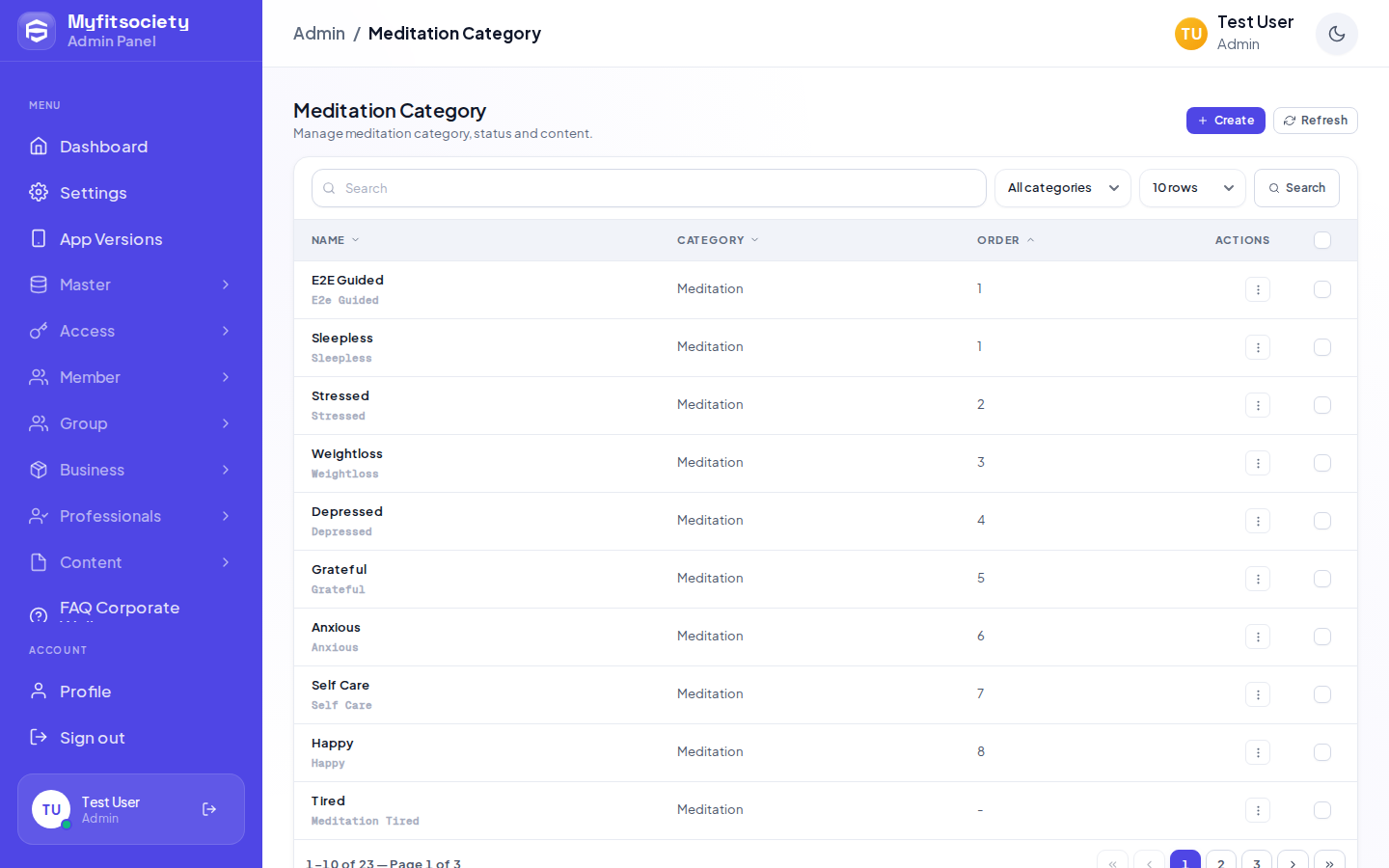1389x868 pixels.
Task: Expand the Professionals sidebar section
Action: point(131,516)
